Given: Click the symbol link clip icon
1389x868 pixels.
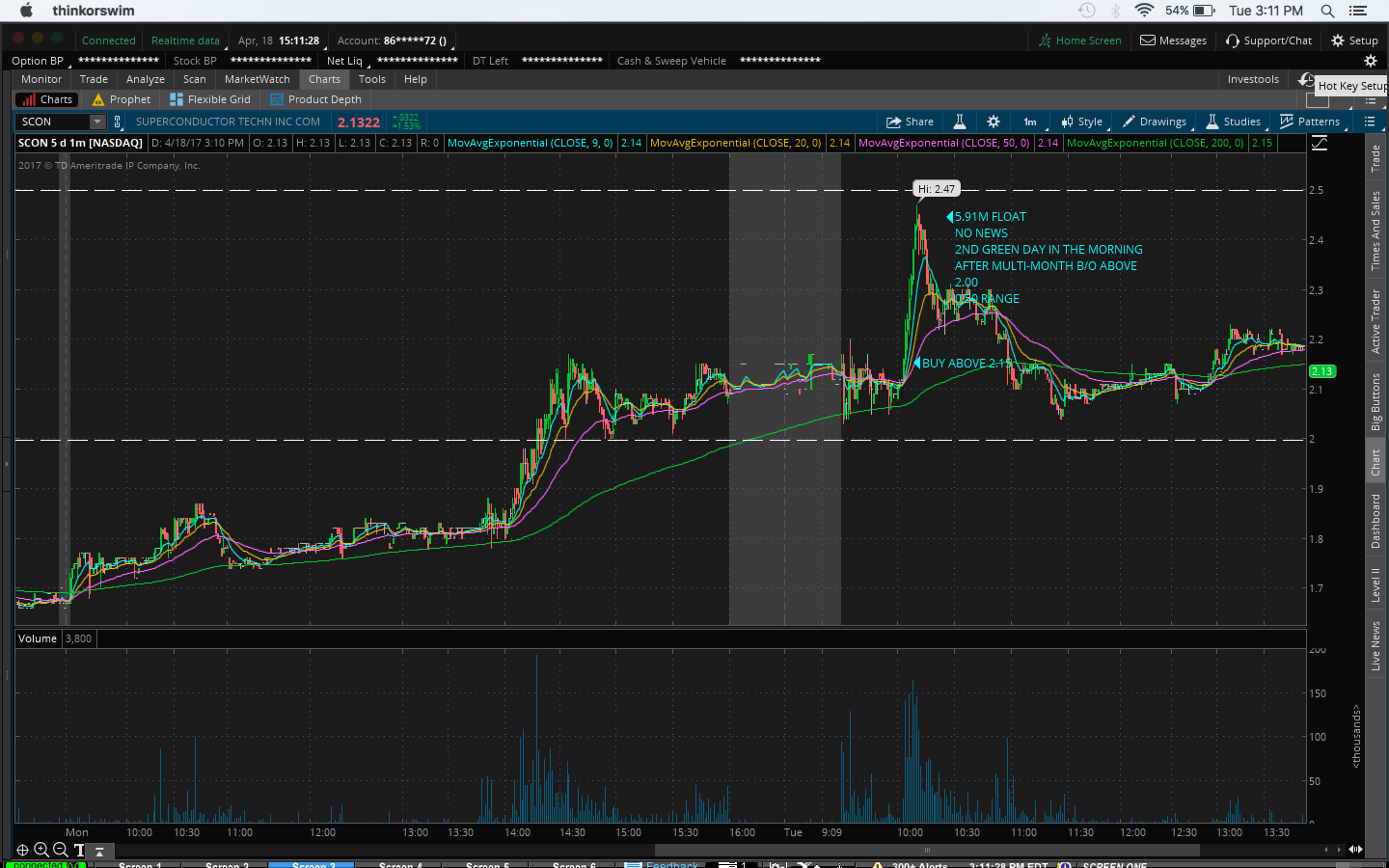Looking at the screenshot, I should (x=118, y=122).
